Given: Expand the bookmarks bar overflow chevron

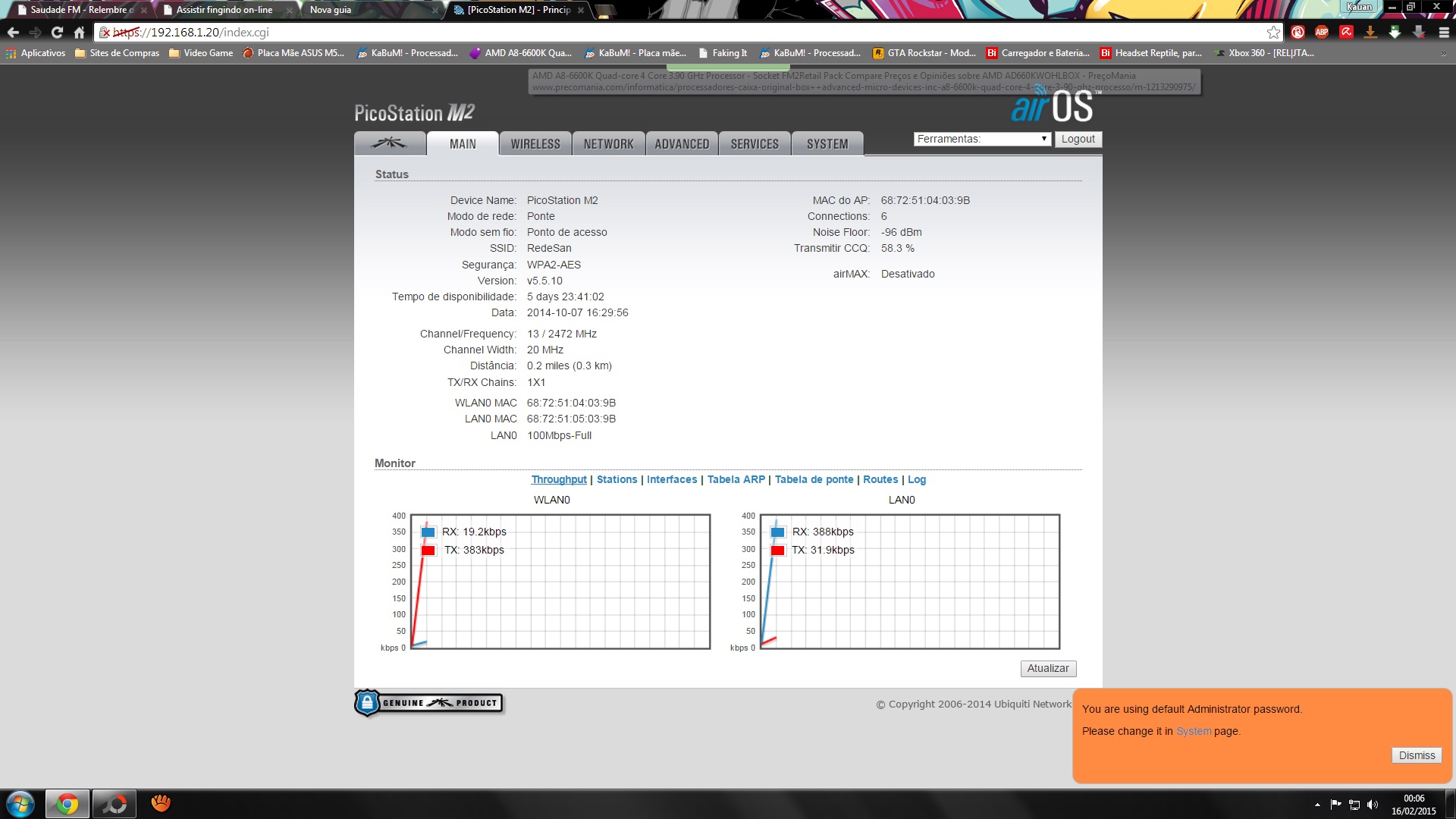Looking at the screenshot, I should [x=1443, y=53].
